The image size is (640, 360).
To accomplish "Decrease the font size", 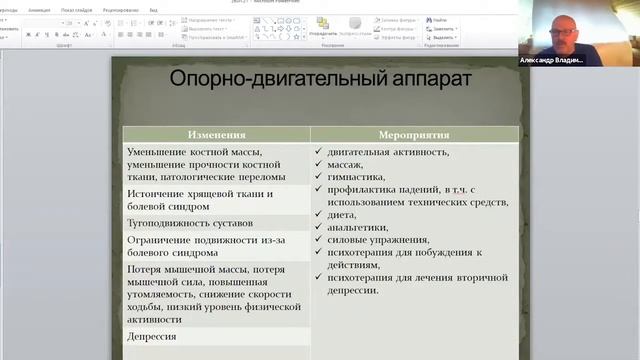I will [x=95, y=24].
